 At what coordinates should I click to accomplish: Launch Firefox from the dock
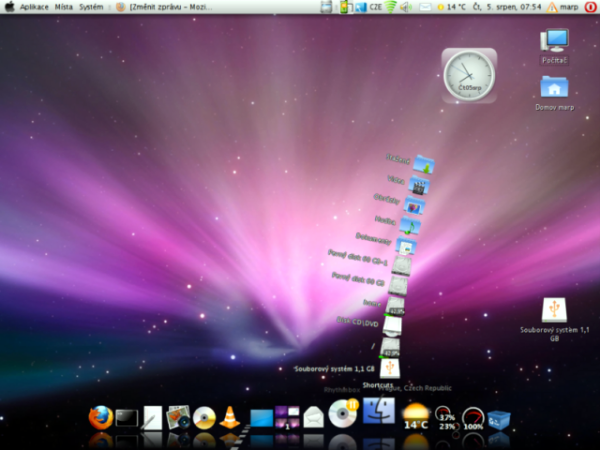click(x=101, y=417)
